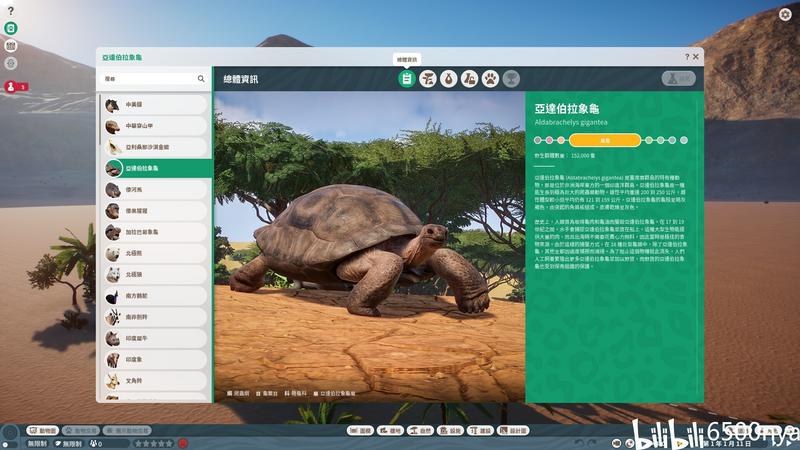800x450 pixels.
Task: Select 中華穿山甲 in the animal list
Action: [155, 126]
